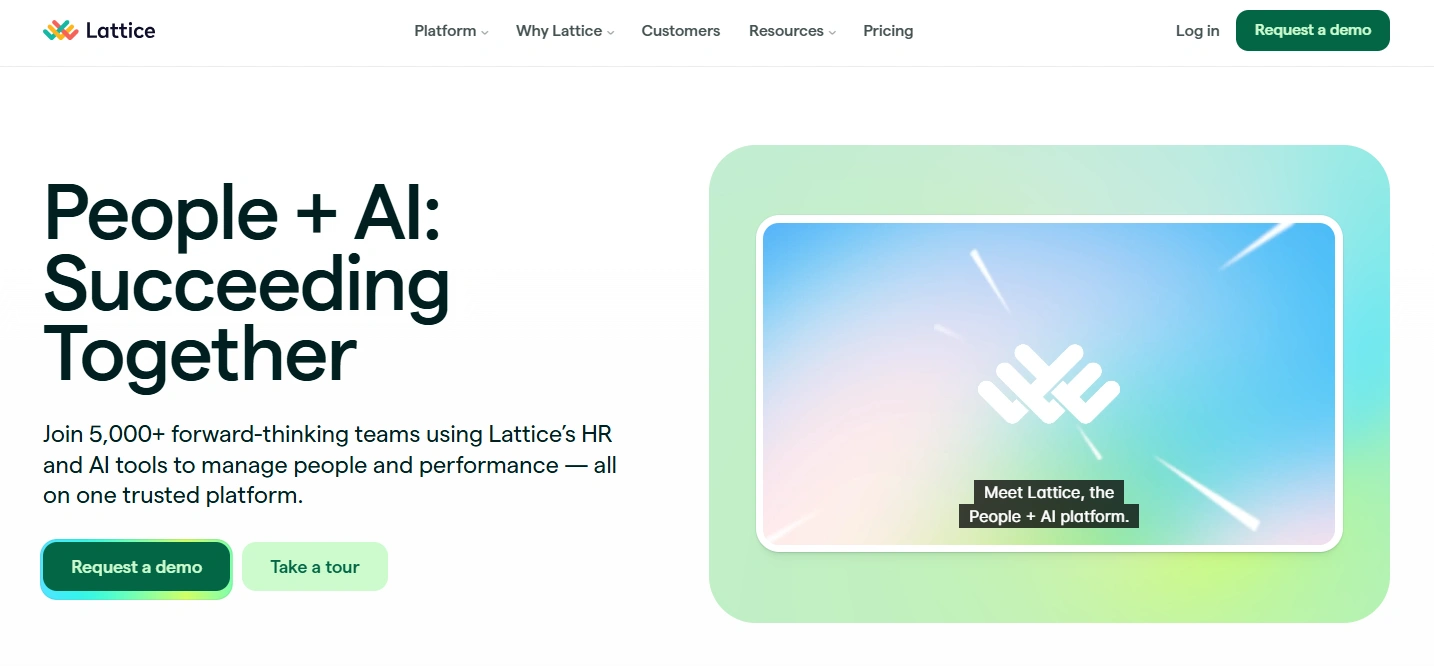Image resolution: width=1434 pixels, height=666 pixels.
Task: Click the Take a tour button
Action: (315, 567)
